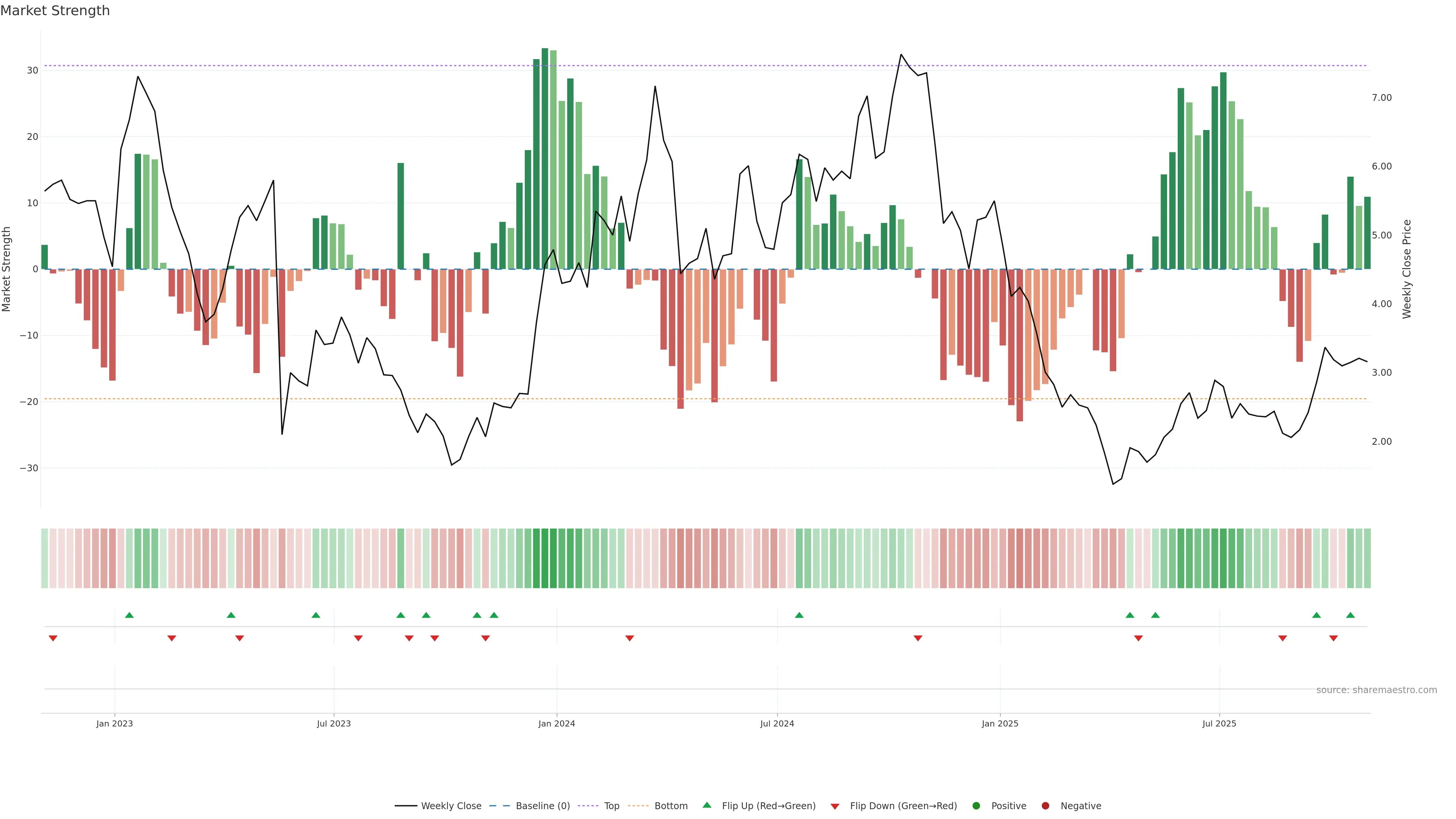Click the Positive green circle legend icon

(x=976, y=805)
